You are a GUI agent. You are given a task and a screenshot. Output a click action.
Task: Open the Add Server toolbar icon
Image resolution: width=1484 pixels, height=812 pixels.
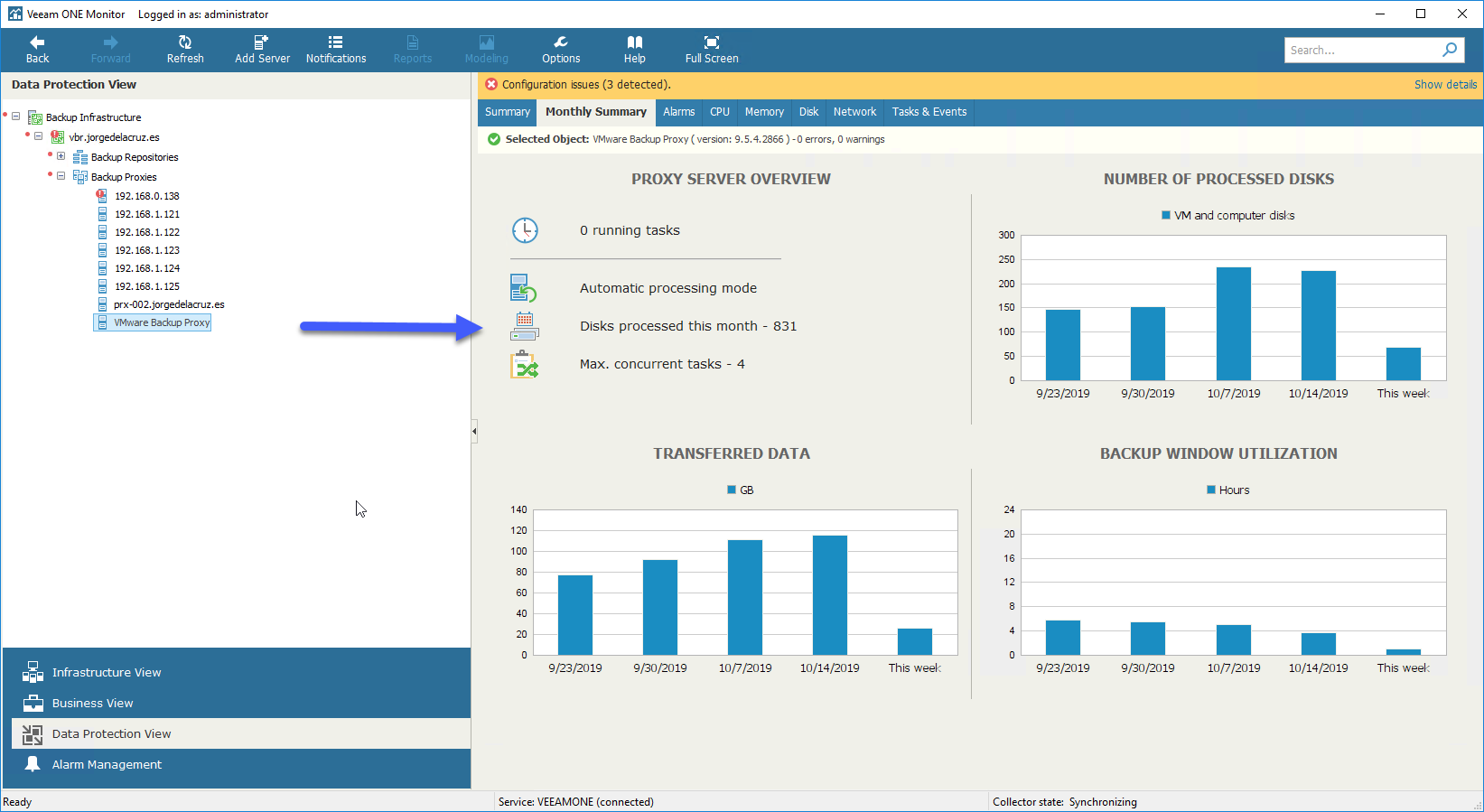point(262,42)
